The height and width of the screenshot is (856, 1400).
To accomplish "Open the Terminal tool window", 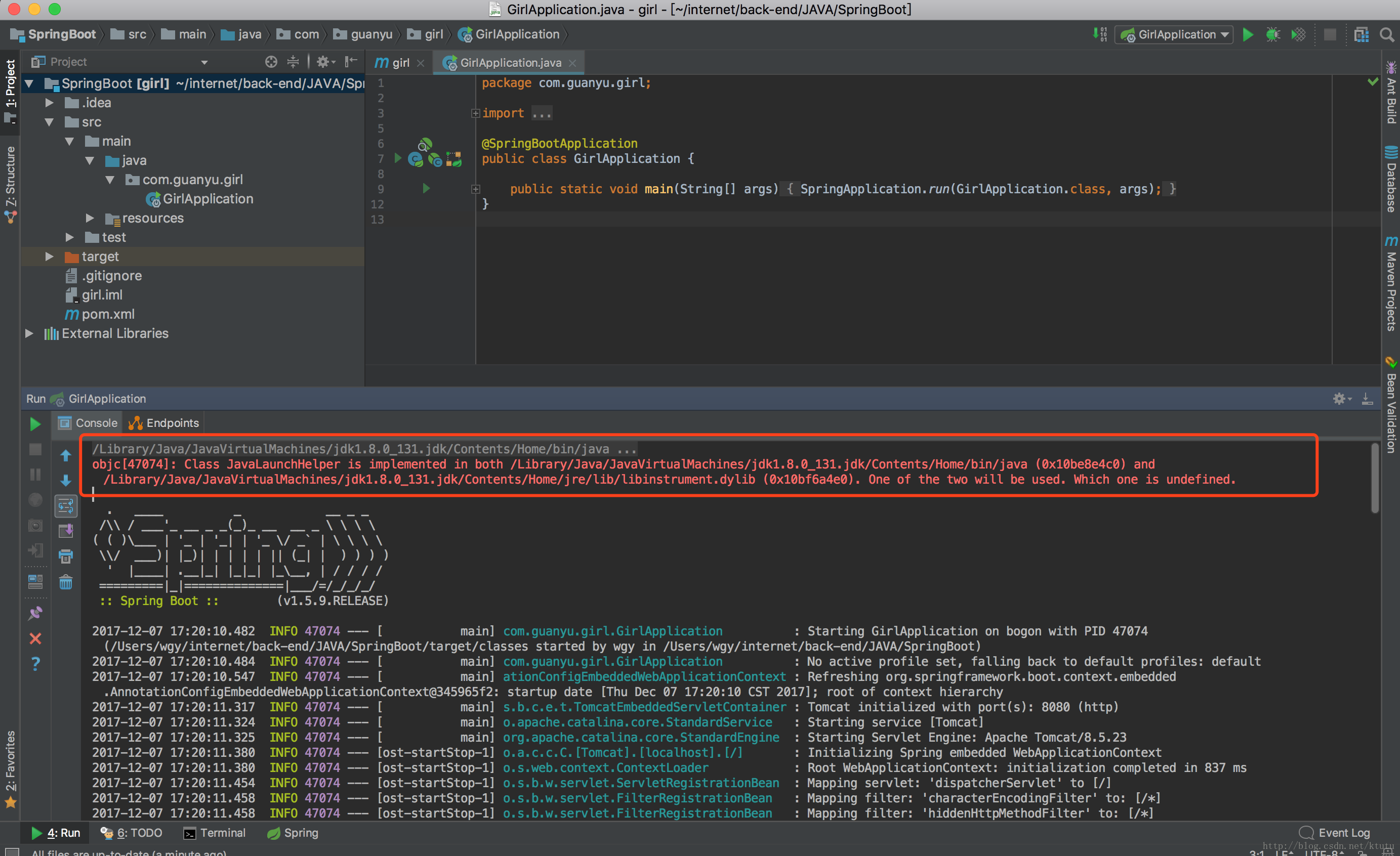I will (214, 833).
